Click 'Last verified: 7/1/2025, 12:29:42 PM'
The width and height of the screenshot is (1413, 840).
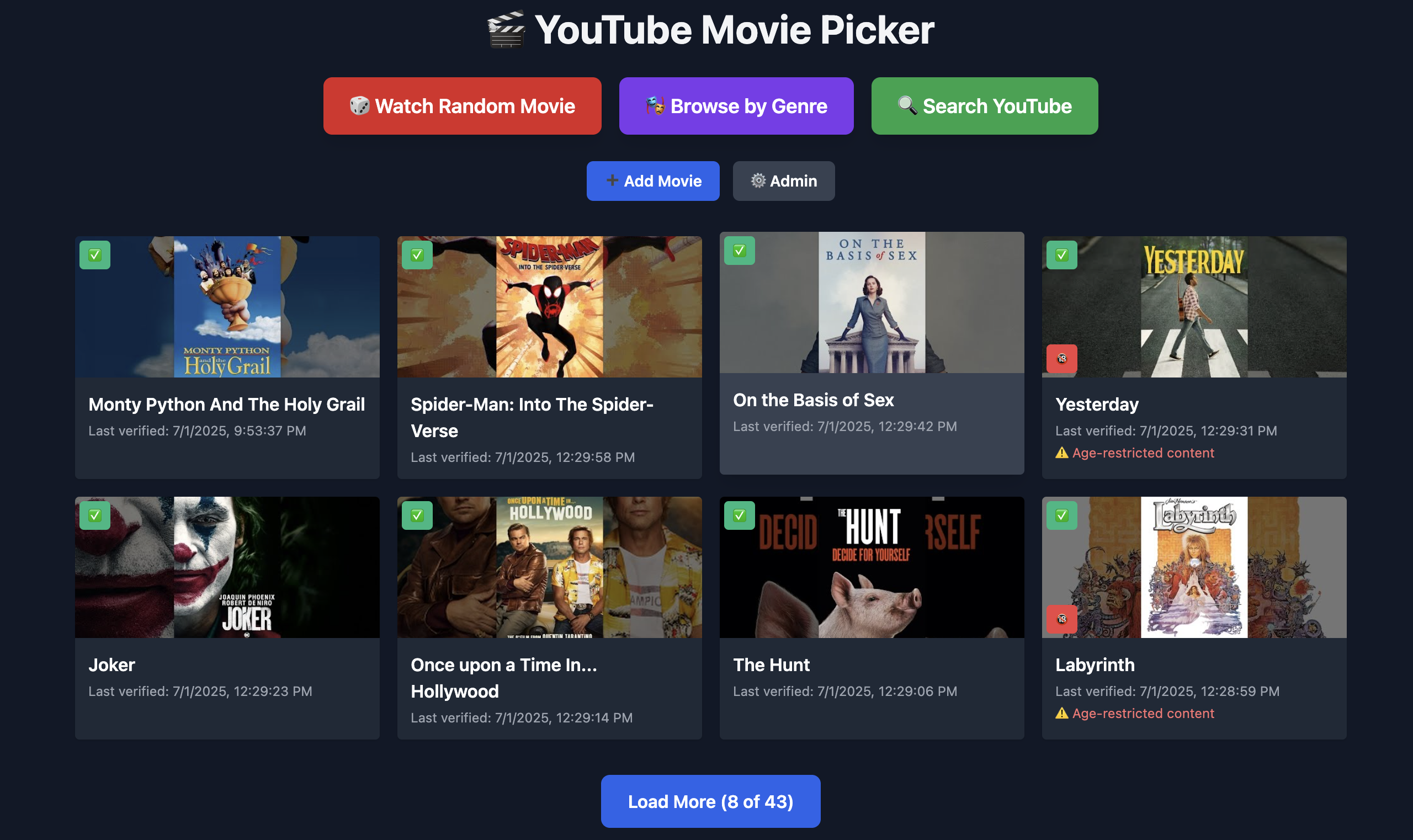844,426
